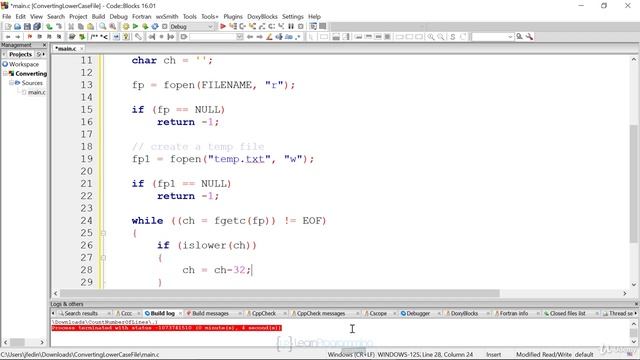640x360 pixels.
Task: Open the DoxyBlocks menu
Action: point(262,16)
